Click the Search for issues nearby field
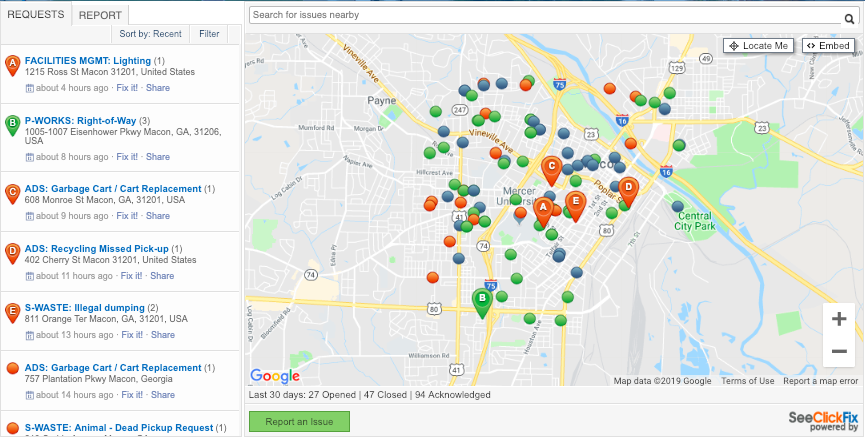 point(546,15)
